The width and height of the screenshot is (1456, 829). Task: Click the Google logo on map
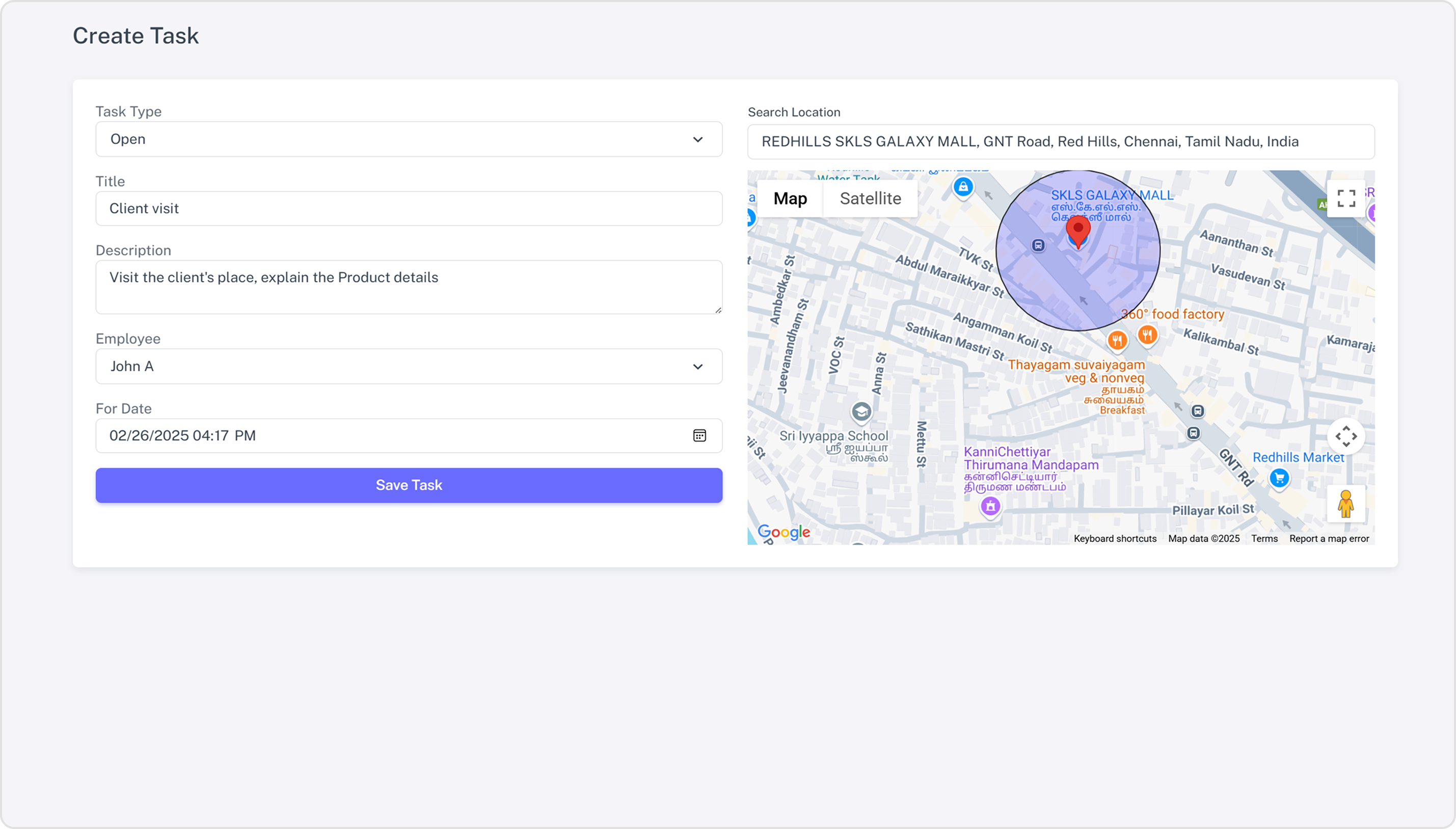pos(784,532)
